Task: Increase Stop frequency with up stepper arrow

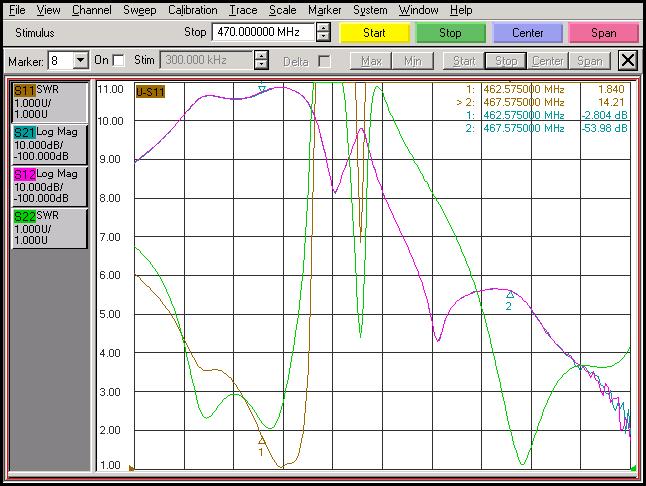Action: [323, 28]
